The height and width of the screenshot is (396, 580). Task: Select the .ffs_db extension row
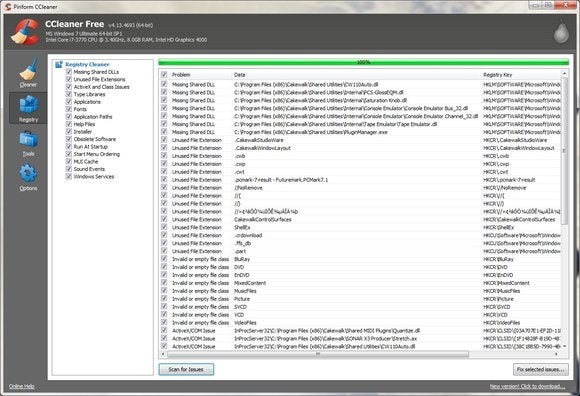coord(360,243)
